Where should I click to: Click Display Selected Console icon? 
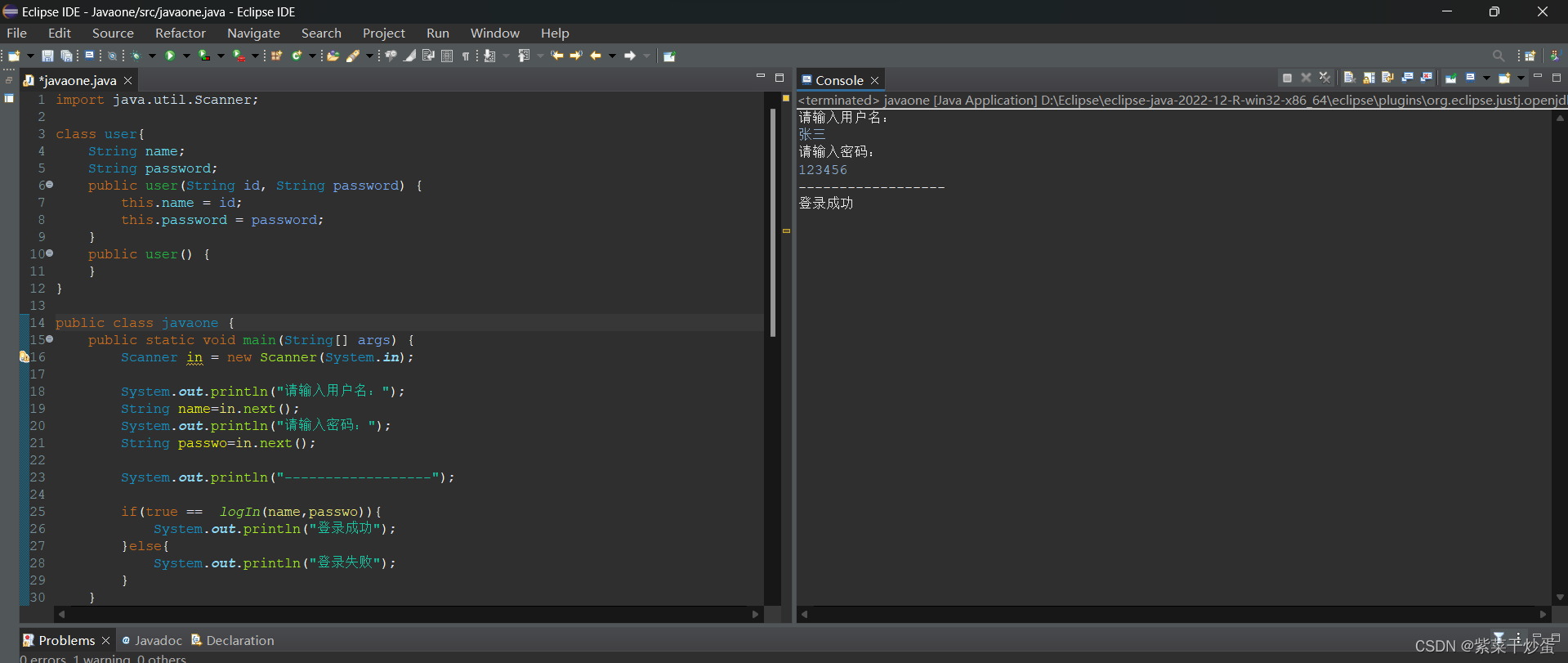(1470, 78)
